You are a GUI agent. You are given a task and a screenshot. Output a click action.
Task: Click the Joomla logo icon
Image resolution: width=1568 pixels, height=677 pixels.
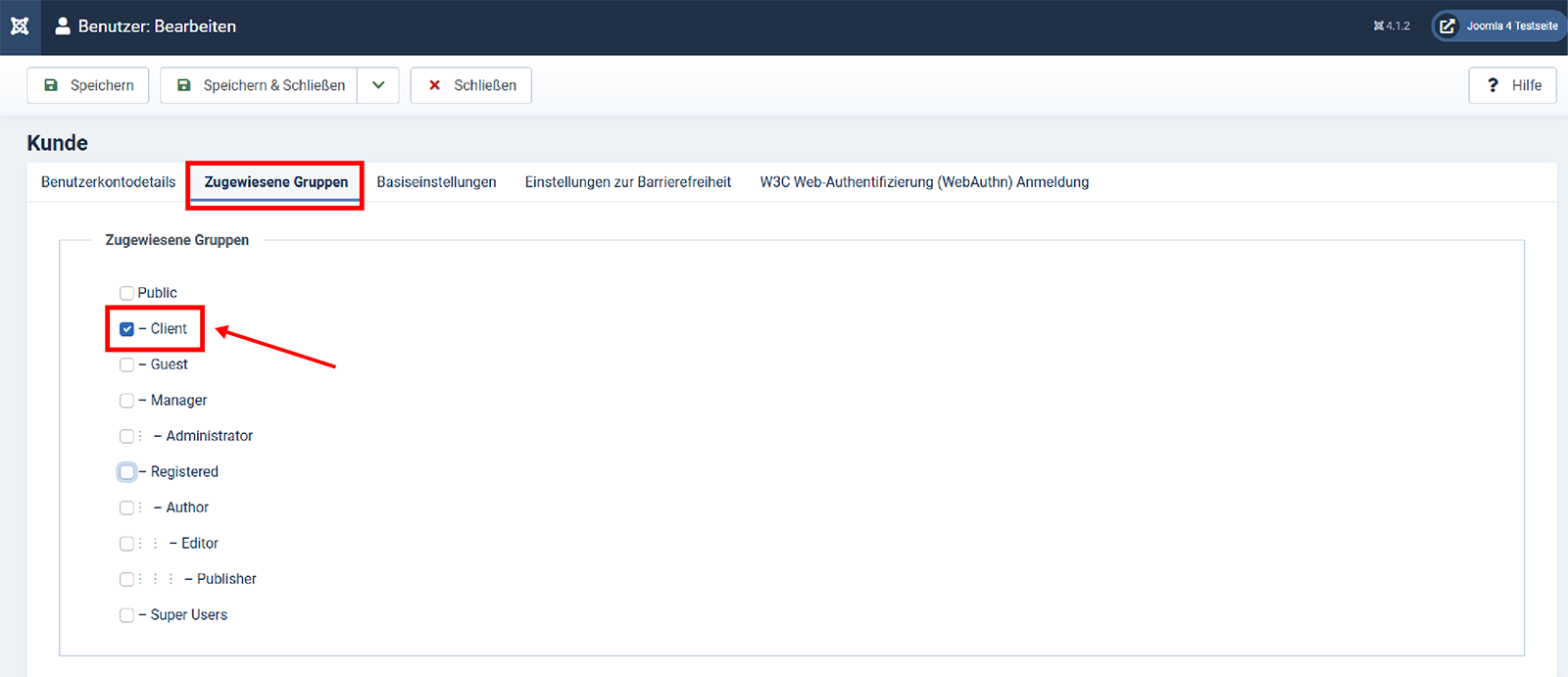click(20, 26)
